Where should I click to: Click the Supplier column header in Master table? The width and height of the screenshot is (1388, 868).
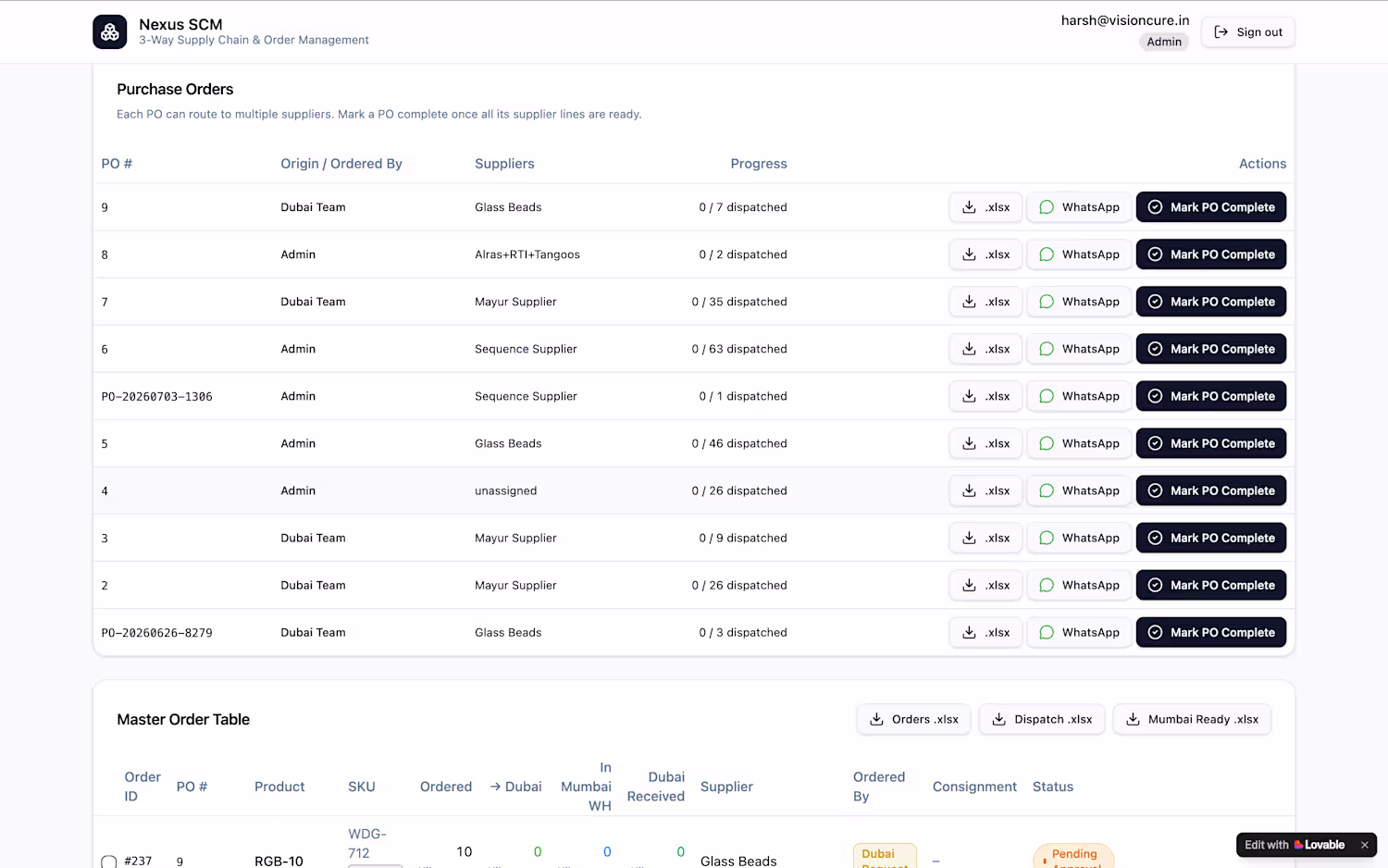point(726,787)
